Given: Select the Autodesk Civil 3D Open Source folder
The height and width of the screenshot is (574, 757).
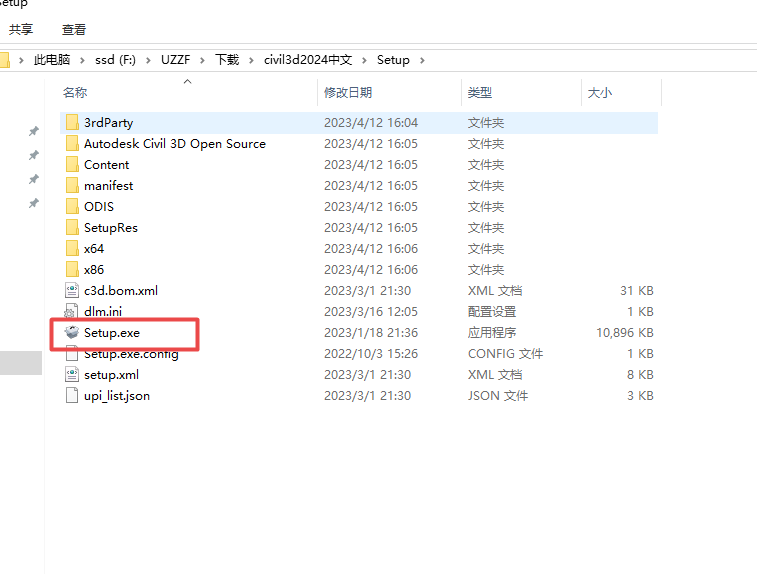Looking at the screenshot, I should point(174,143).
